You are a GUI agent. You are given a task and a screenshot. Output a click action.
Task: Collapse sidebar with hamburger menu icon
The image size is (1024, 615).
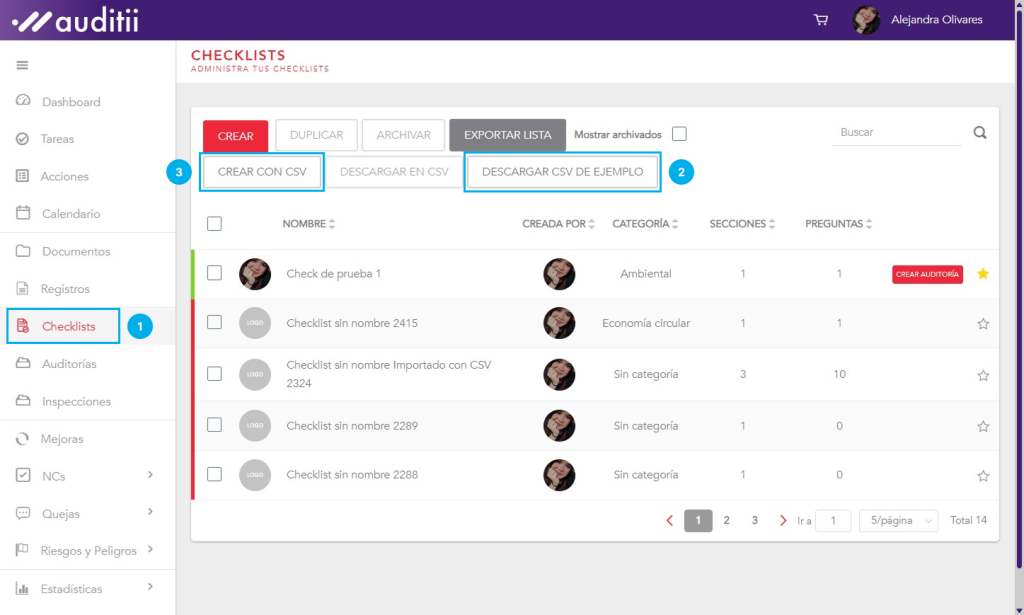pyautogui.click(x=22, y=65)
